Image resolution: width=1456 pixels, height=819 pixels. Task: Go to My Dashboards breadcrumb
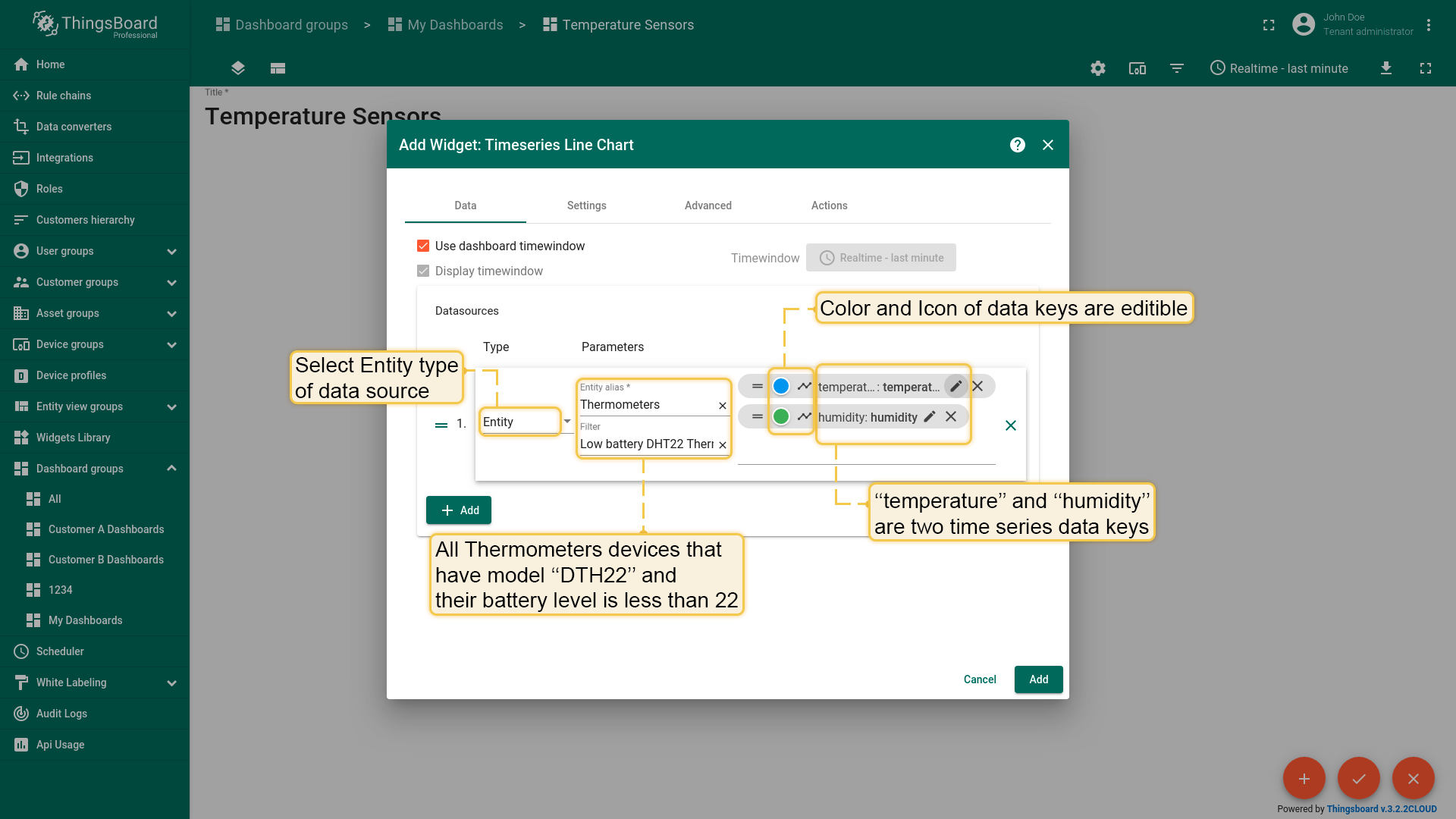tap(446, 25)
